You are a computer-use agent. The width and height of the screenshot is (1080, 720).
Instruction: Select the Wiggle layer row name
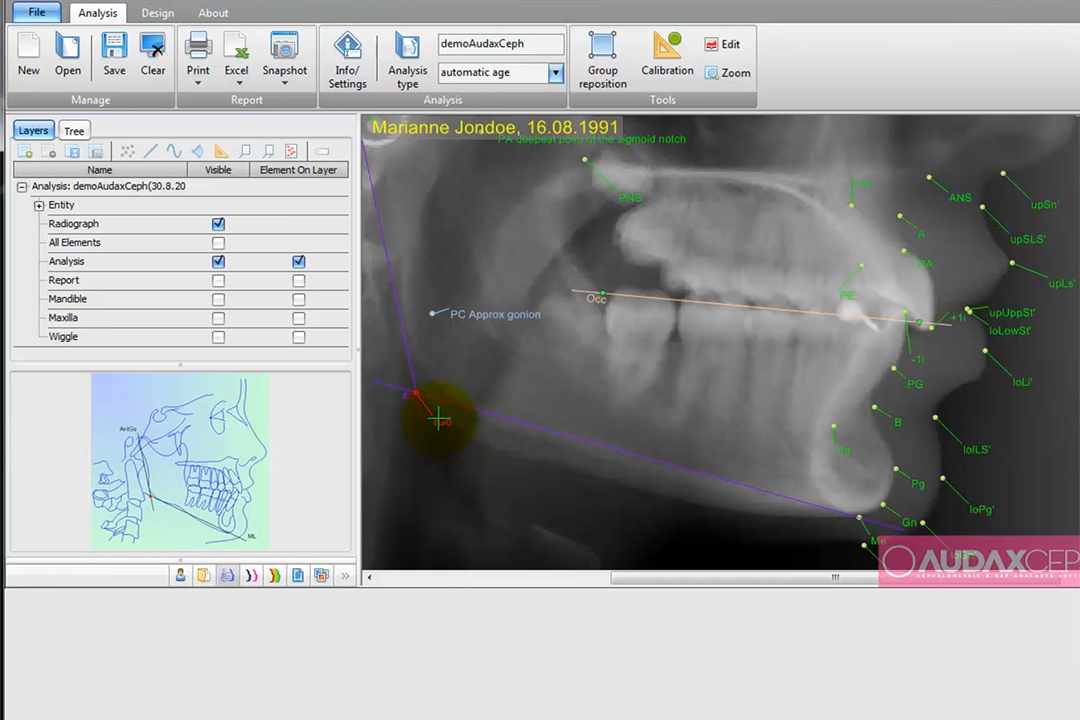tap(63, 337)
